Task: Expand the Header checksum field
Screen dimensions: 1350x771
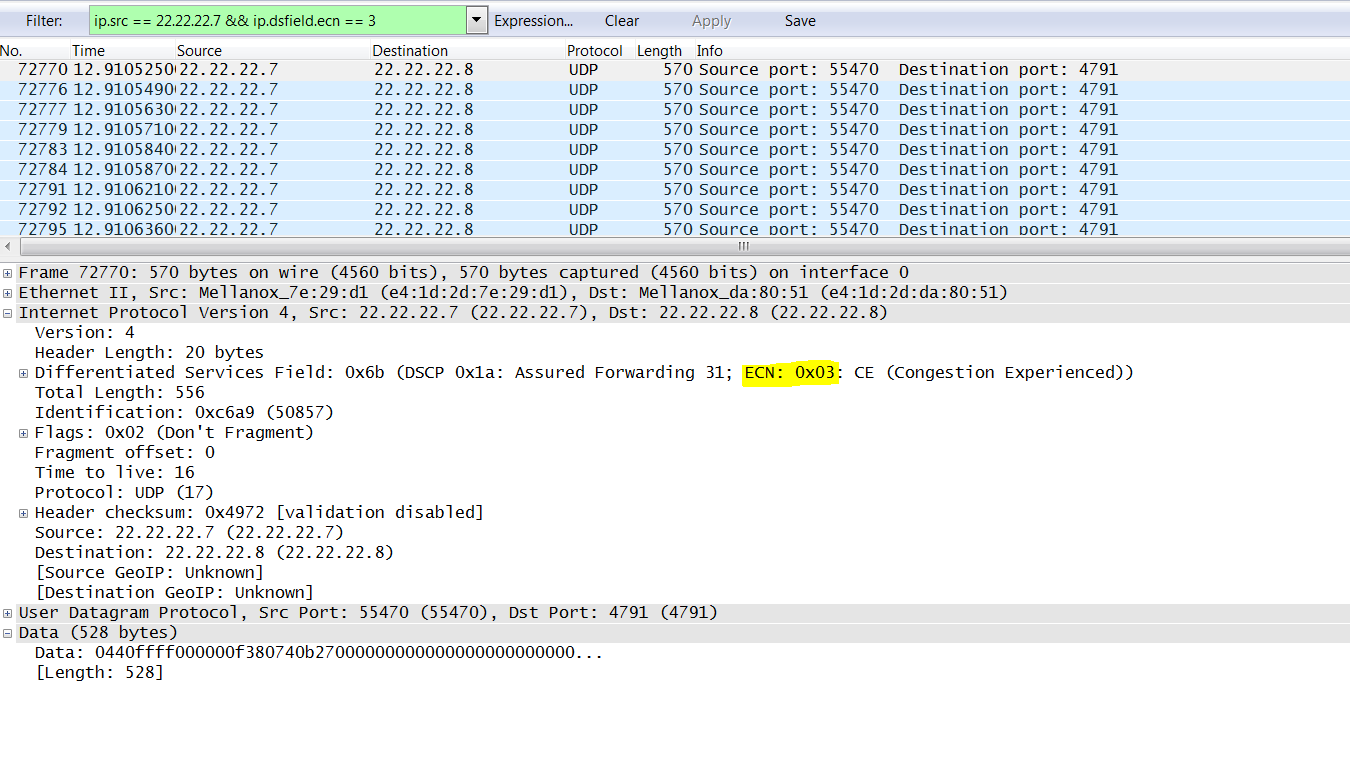Action: pyautogui.click(x=22, y=512)
